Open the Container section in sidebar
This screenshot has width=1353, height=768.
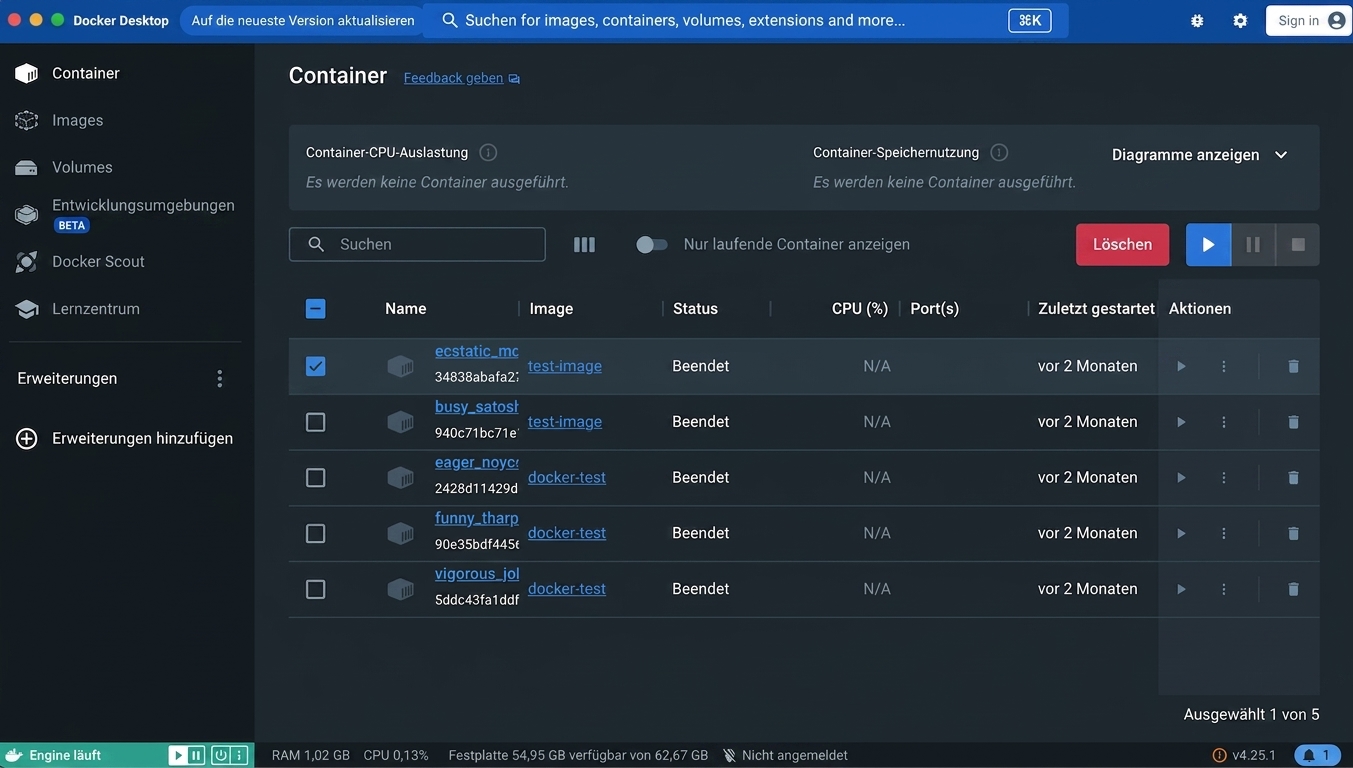click(x=127, y=73)
